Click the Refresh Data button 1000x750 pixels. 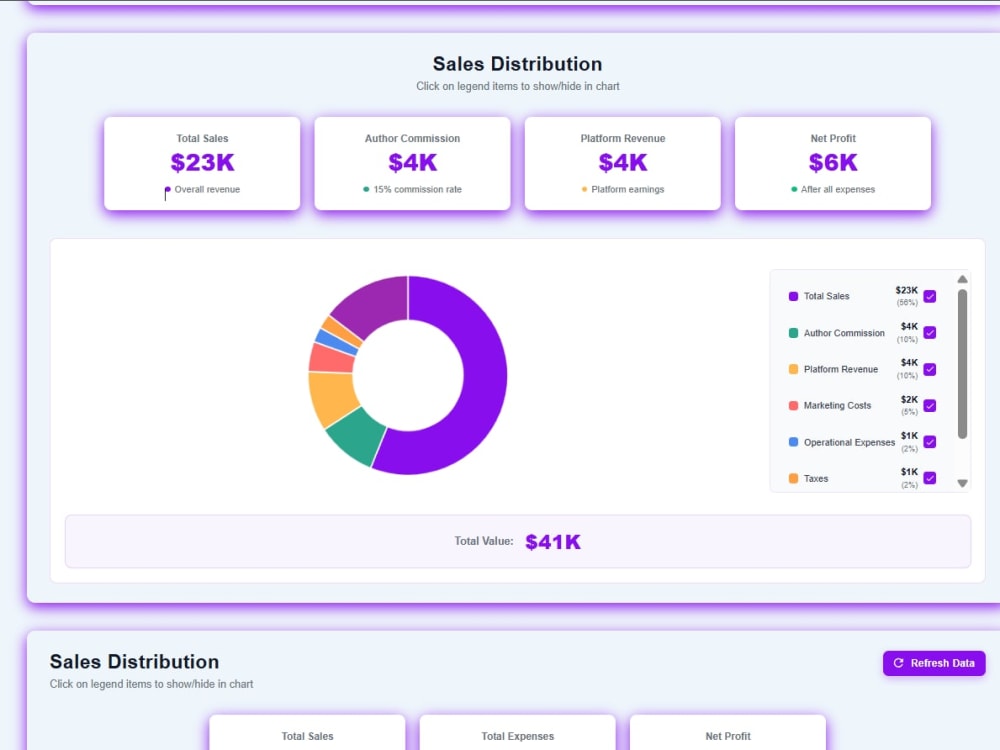pyautogui.click(x=934, y=663)
